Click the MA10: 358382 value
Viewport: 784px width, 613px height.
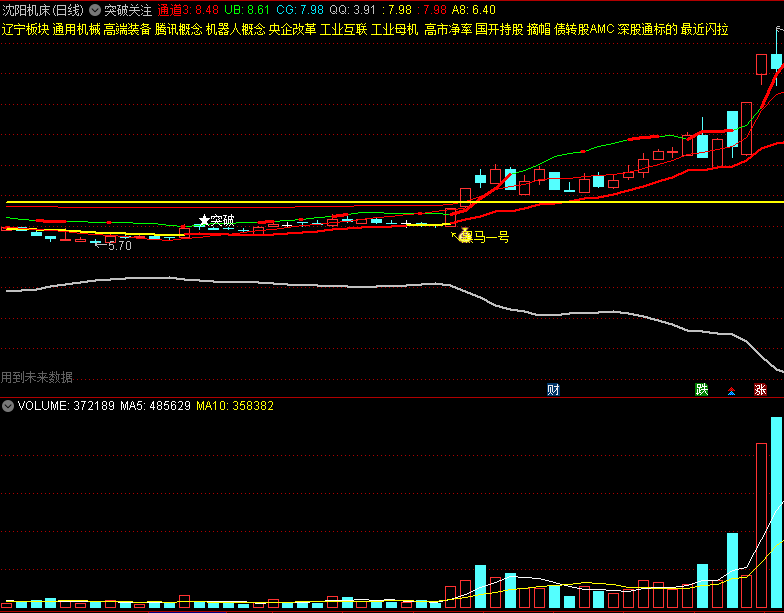coord(235,406)
